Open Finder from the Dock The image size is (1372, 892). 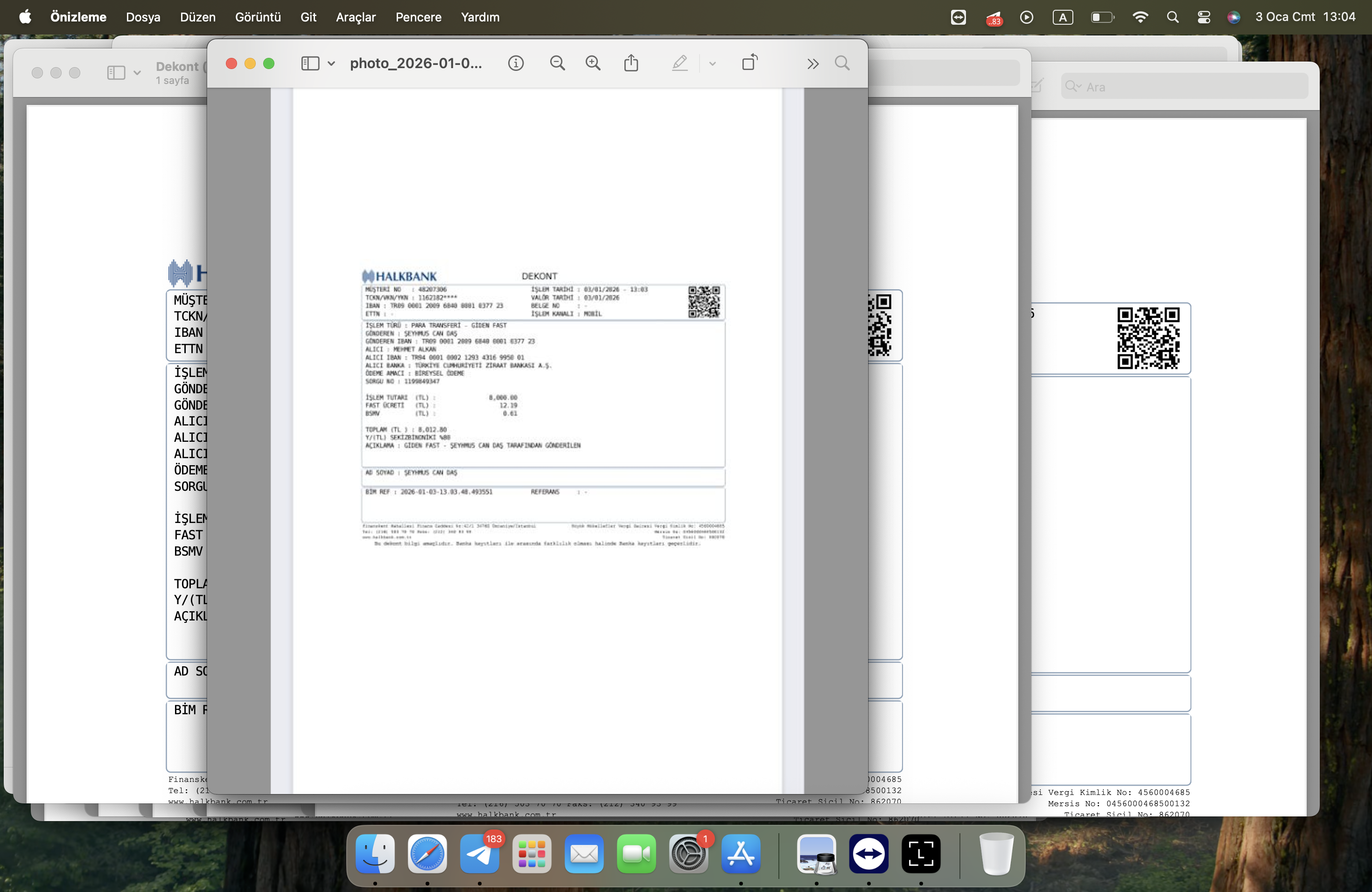[375, 853]
